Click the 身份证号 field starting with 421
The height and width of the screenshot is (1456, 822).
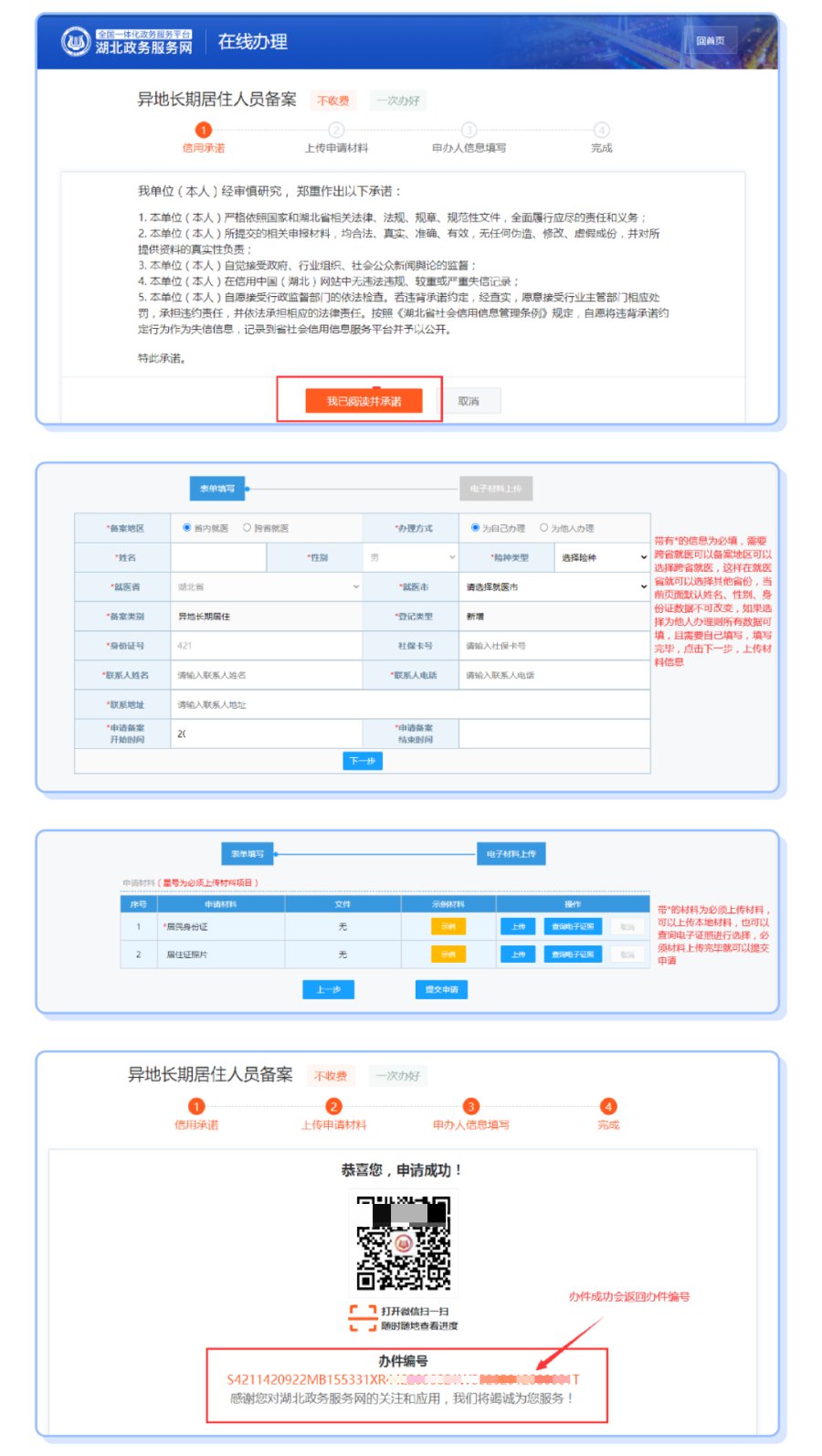pyautogui.click(x=266, y=645)
